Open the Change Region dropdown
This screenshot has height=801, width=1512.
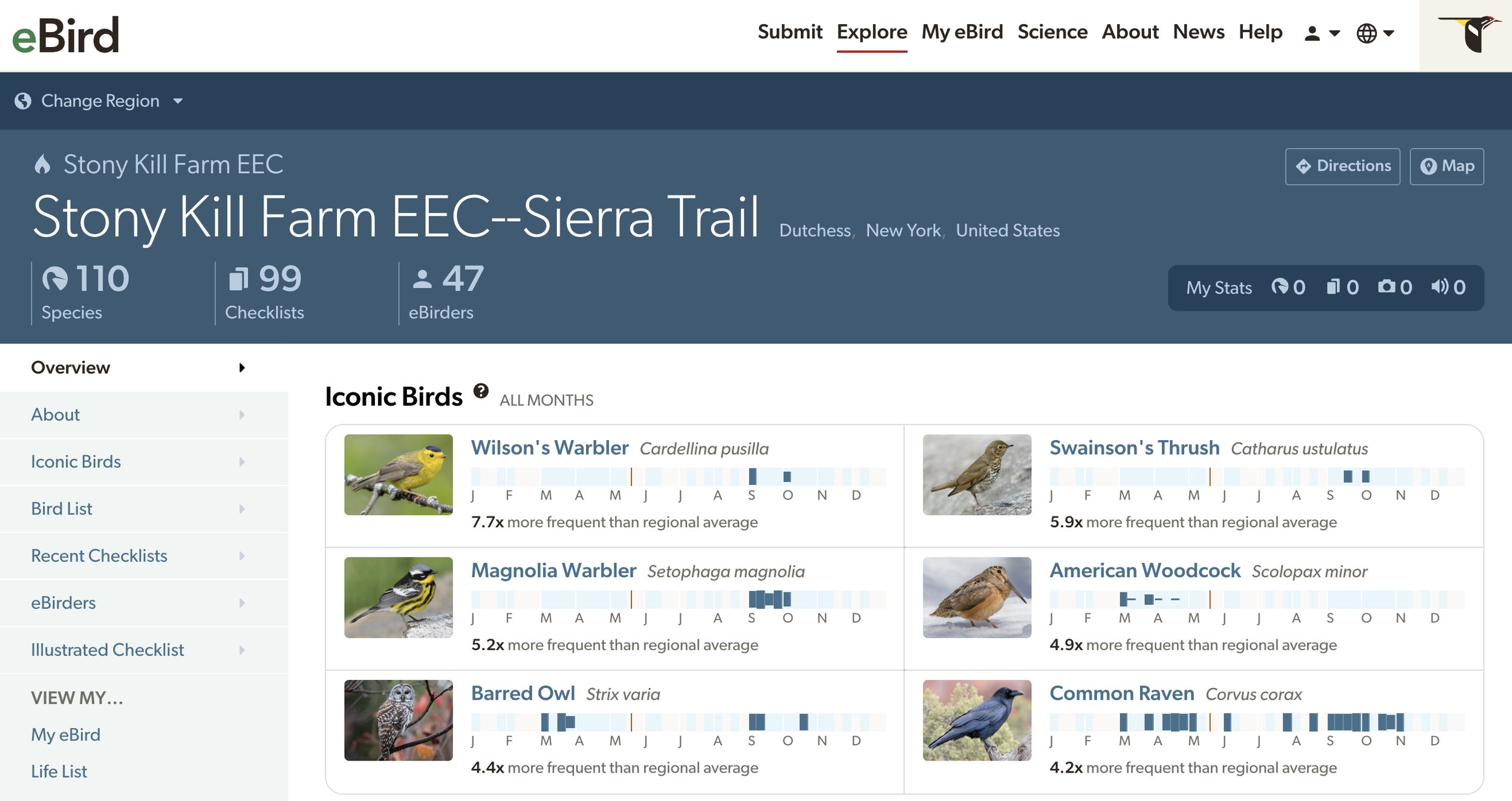click(100, 101)
